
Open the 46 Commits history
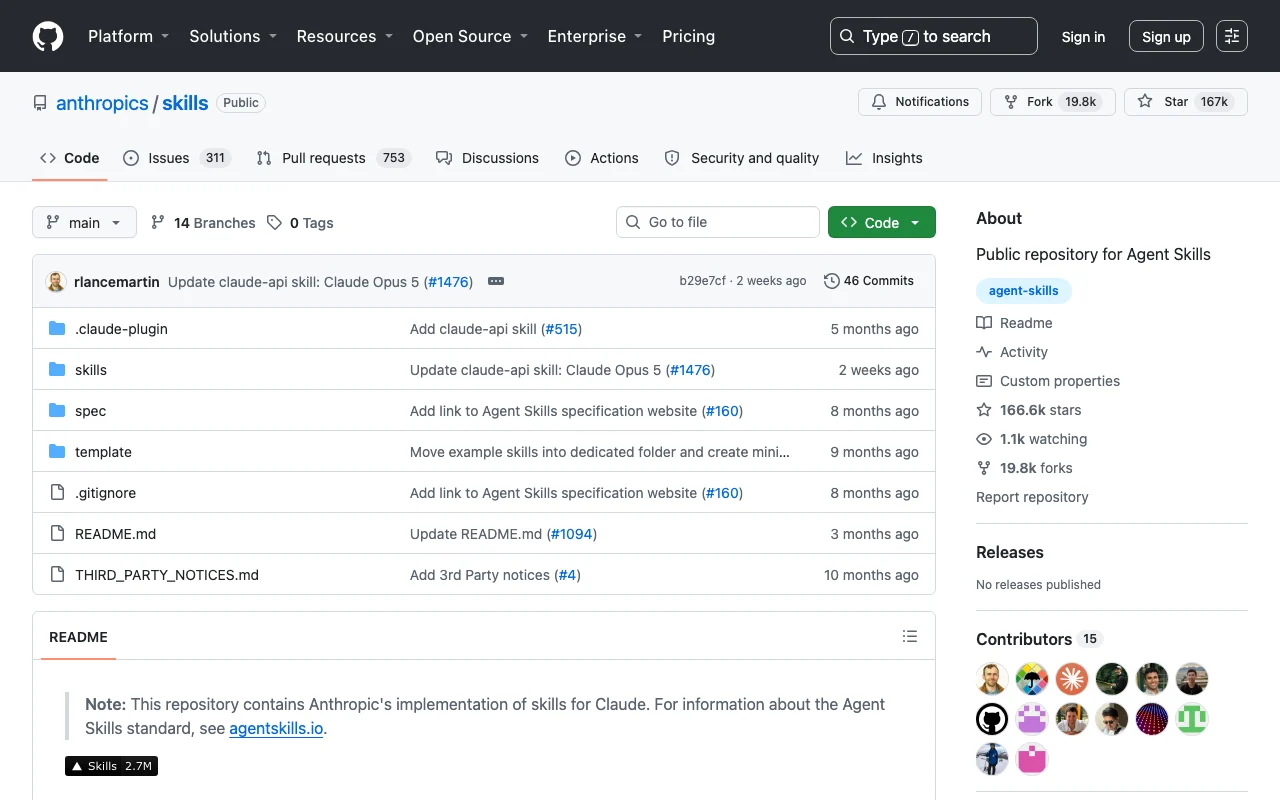[x=869, y=281]
